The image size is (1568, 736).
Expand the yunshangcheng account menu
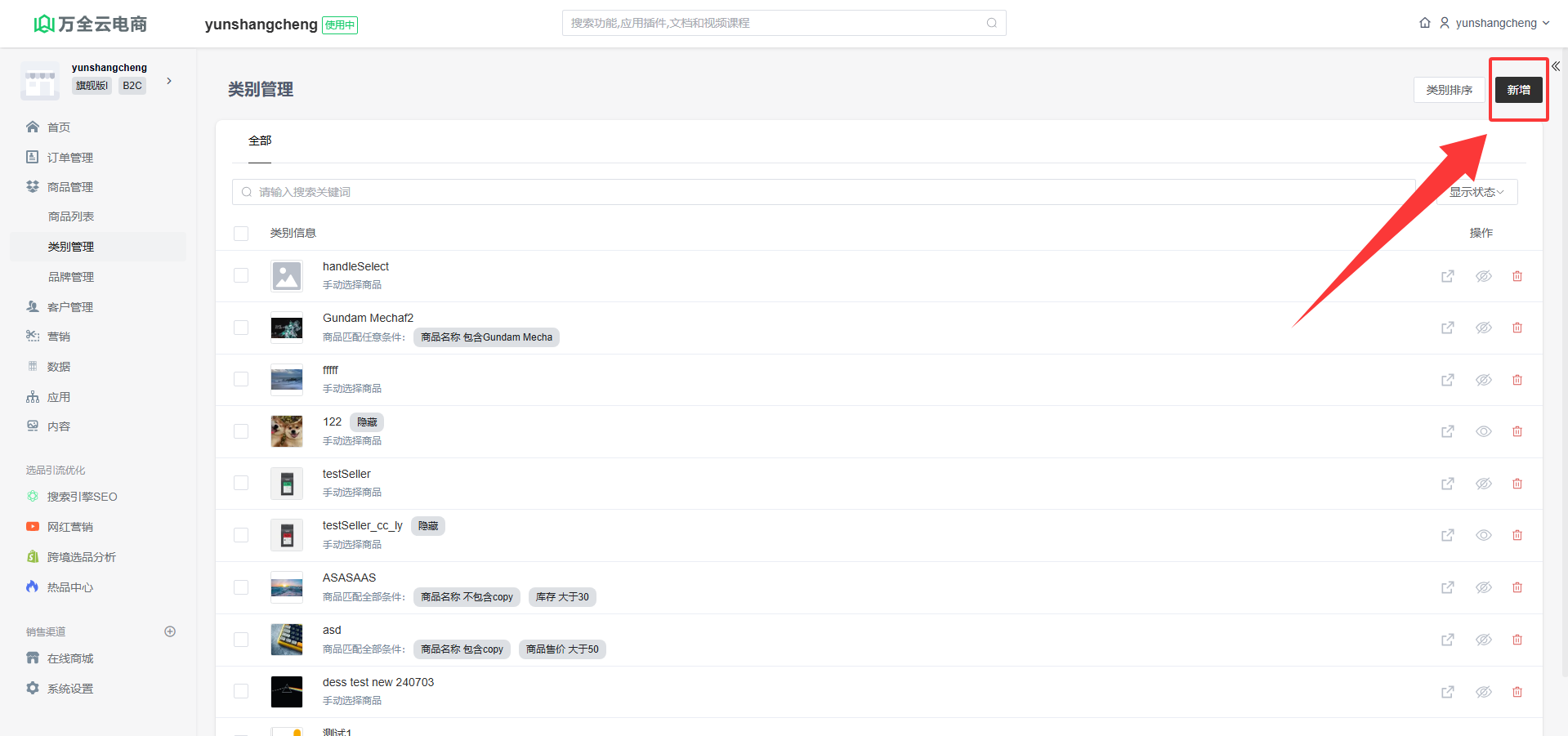tap(1494, 23)
